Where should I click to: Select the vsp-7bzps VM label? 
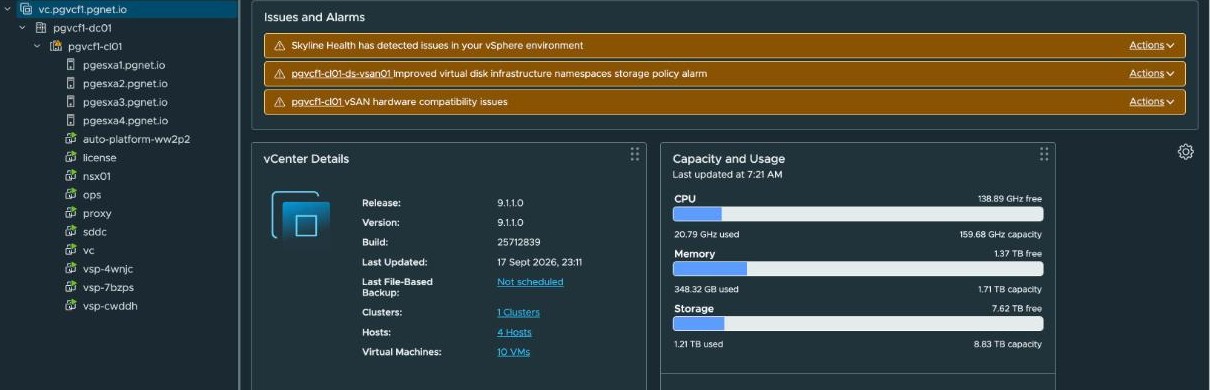point(108,287)
